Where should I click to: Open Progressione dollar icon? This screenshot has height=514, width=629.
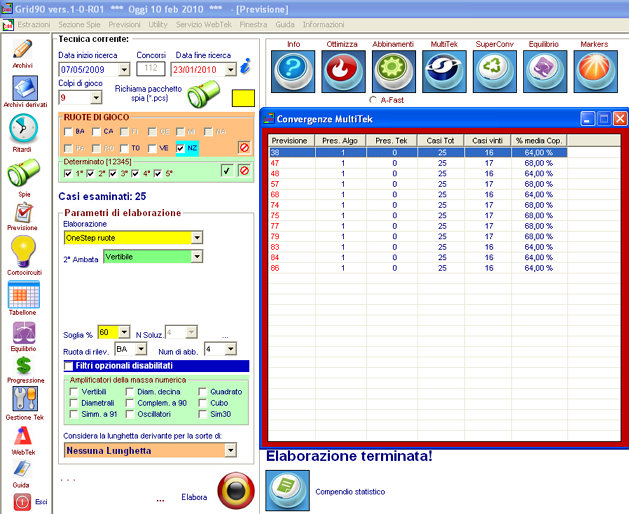24,366
